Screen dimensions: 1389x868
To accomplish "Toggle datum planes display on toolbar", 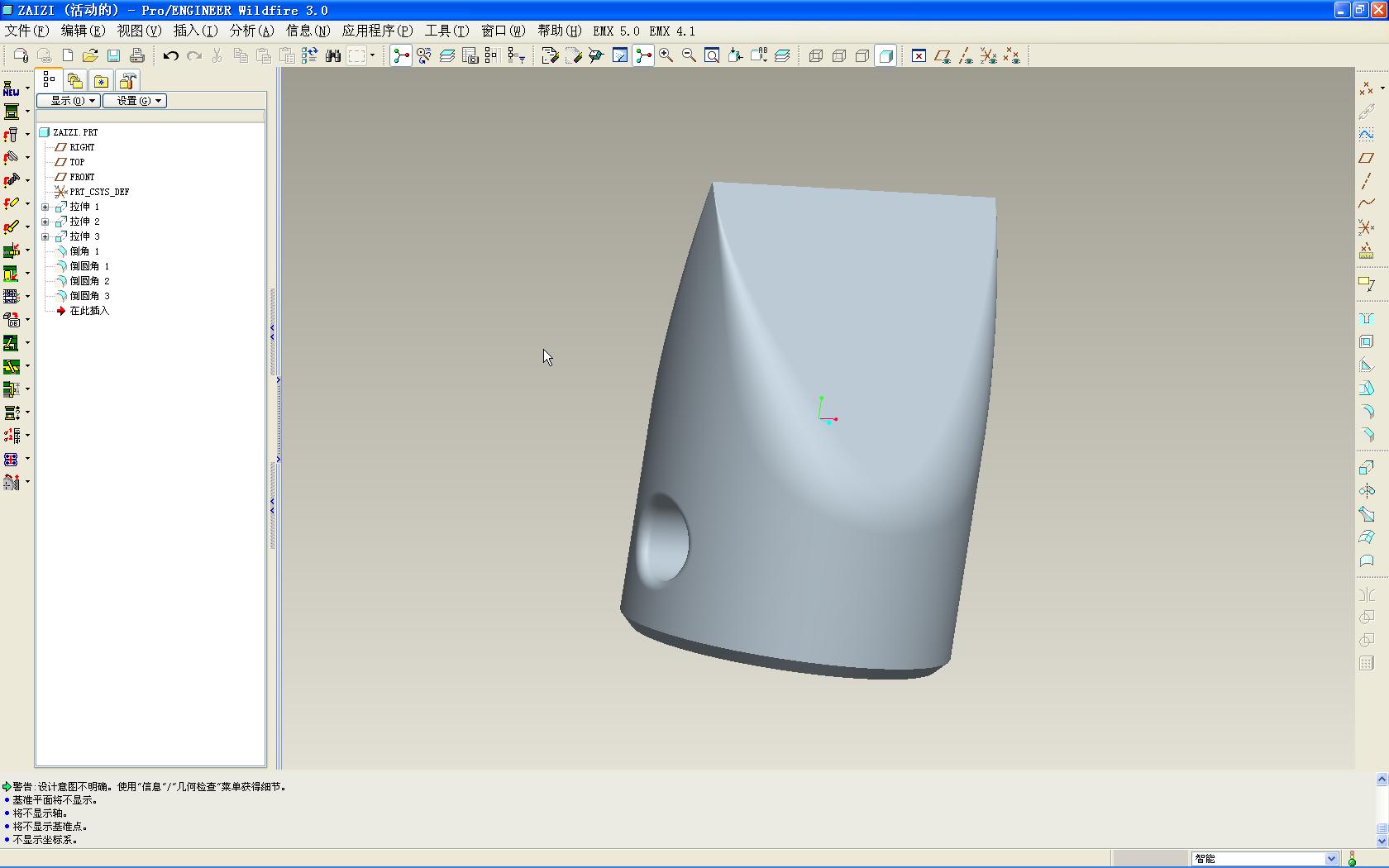I will tap(942, 55).
